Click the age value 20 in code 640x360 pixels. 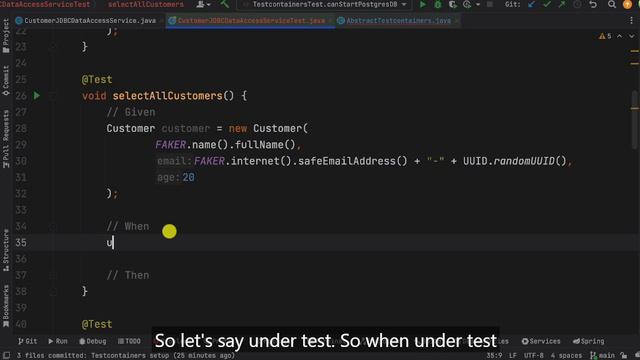(188, 178)
